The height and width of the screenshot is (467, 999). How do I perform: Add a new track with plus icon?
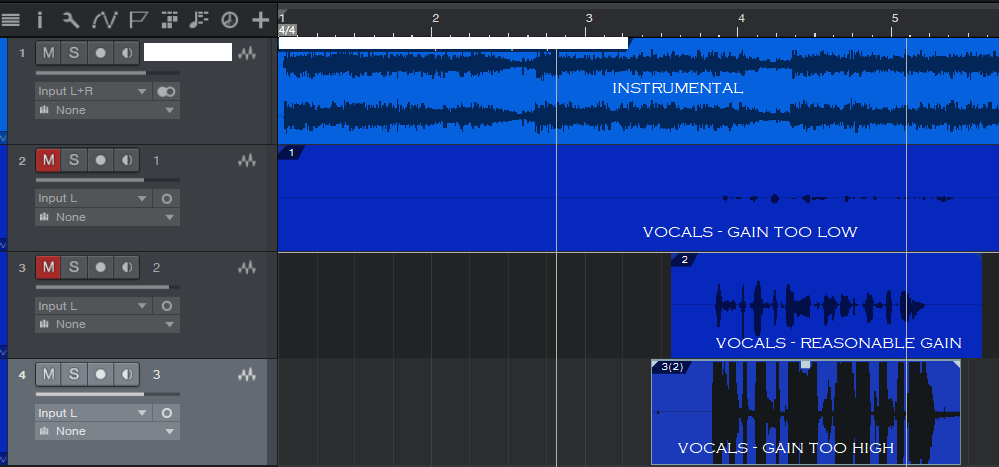[x=260, y=20]
